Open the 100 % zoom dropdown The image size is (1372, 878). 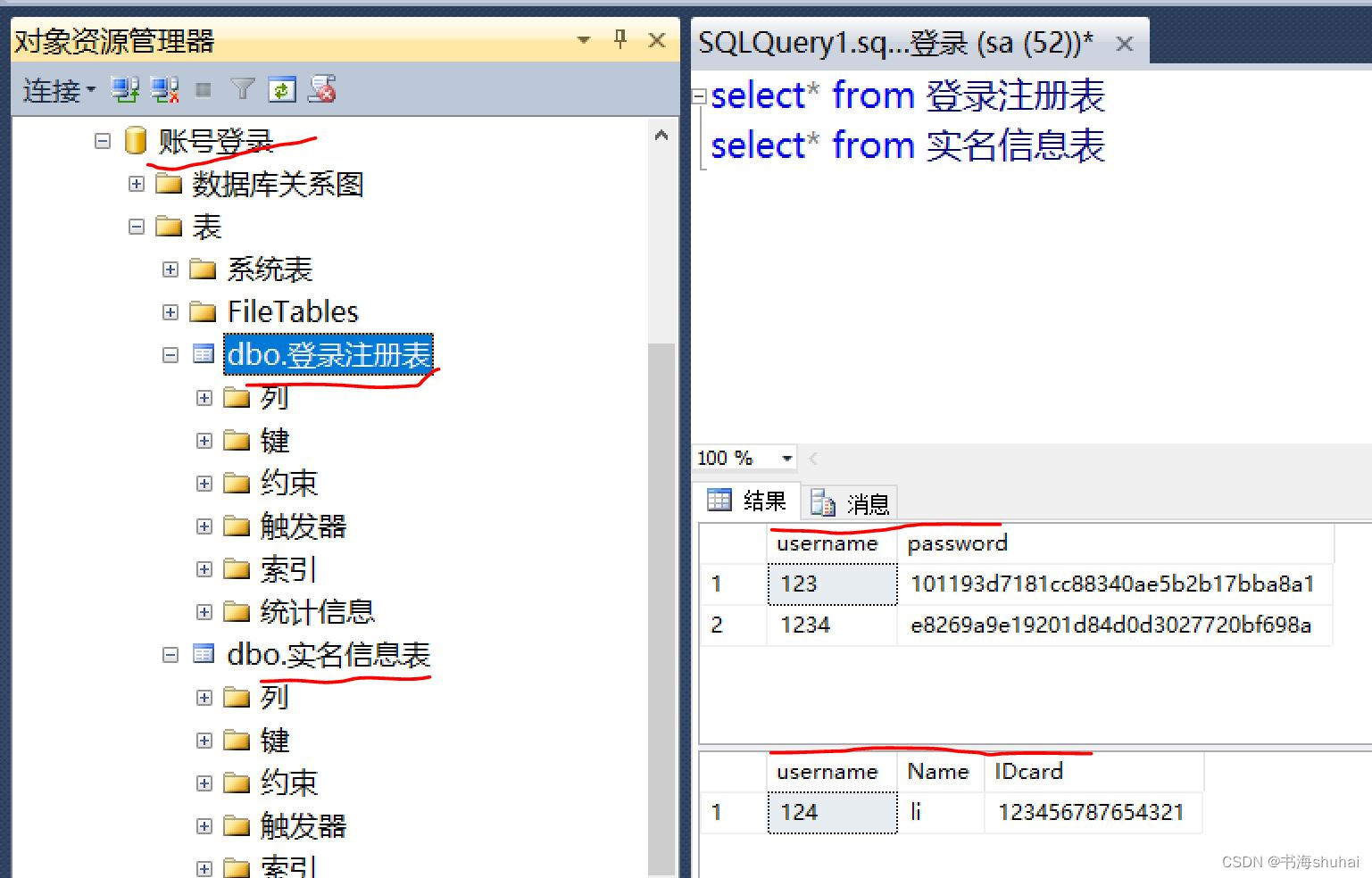coord(786,458)
